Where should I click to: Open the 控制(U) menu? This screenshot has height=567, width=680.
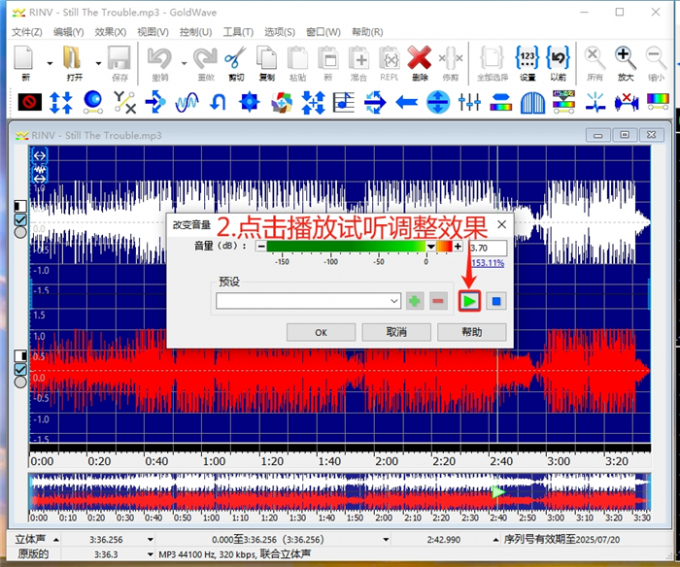(x=196, y=32)
